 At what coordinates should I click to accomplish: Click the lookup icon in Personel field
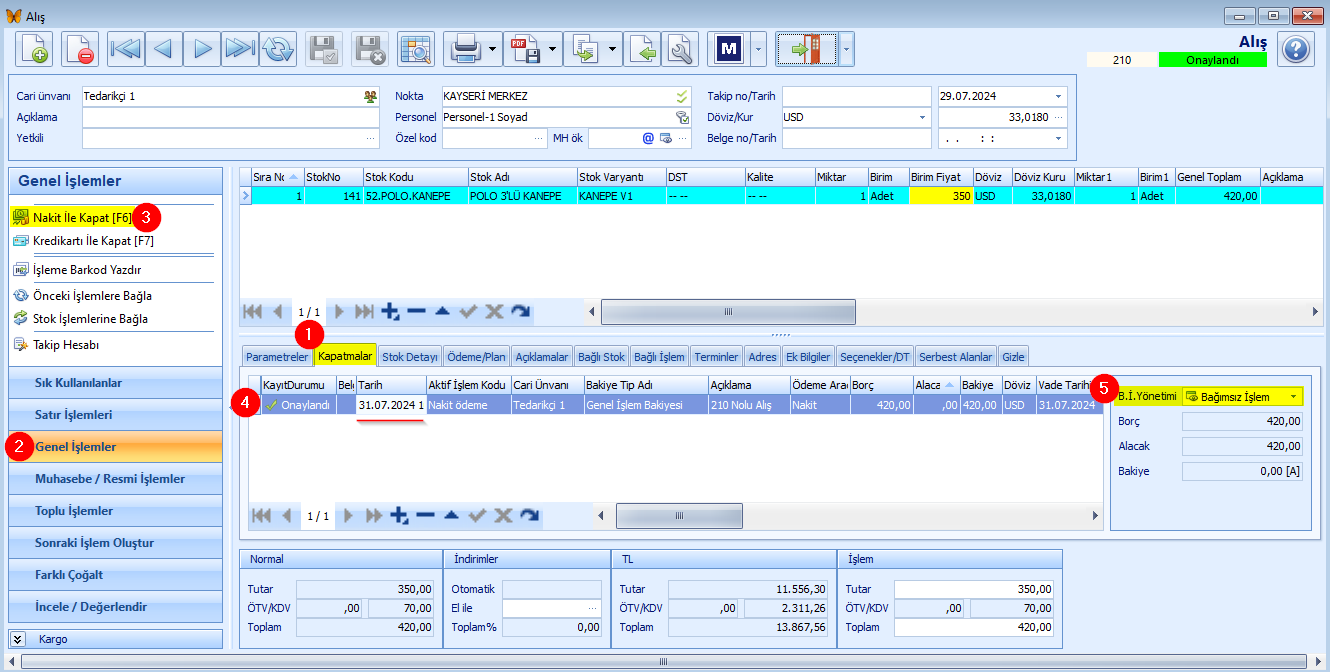682,118
